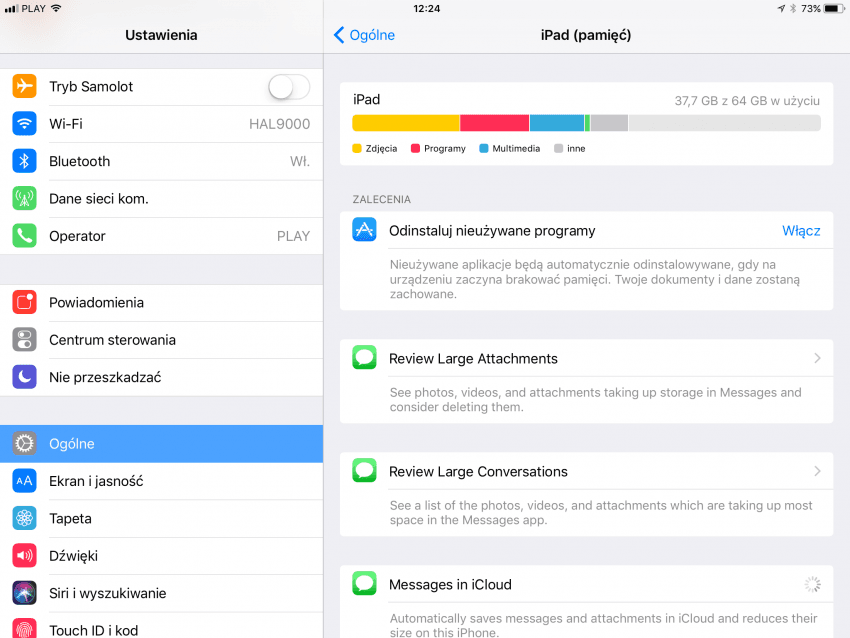Screen dimensions: 850x638
Task: Open Touch ID i kod settings
Action: click(162, 626)
